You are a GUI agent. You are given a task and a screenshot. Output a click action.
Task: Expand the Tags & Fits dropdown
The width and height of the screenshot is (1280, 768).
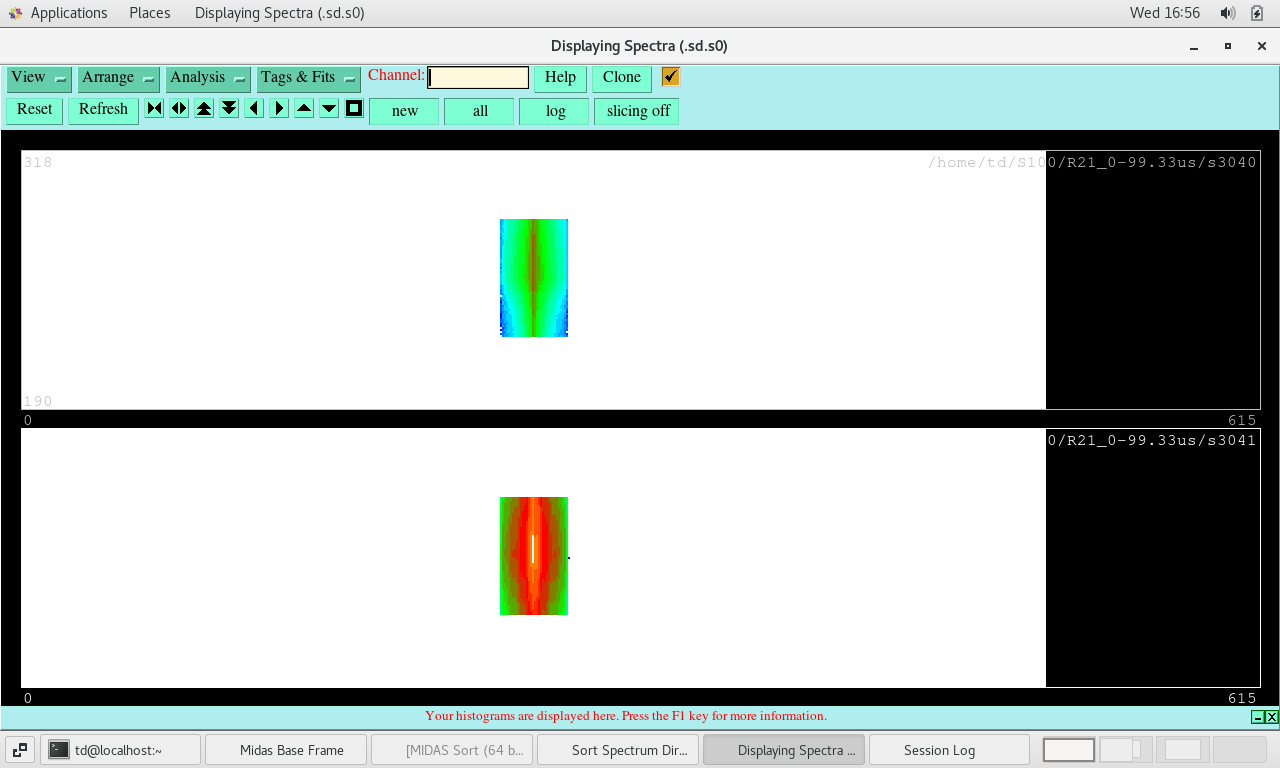[309, 78]
